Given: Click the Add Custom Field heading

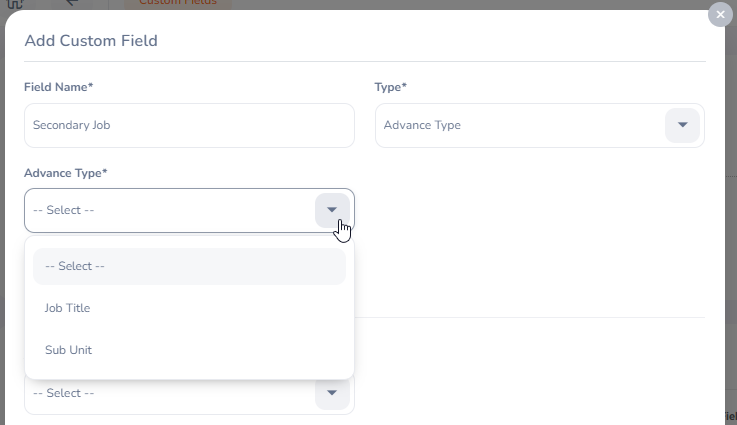Looking at the screenshot, I should [91, 41].
